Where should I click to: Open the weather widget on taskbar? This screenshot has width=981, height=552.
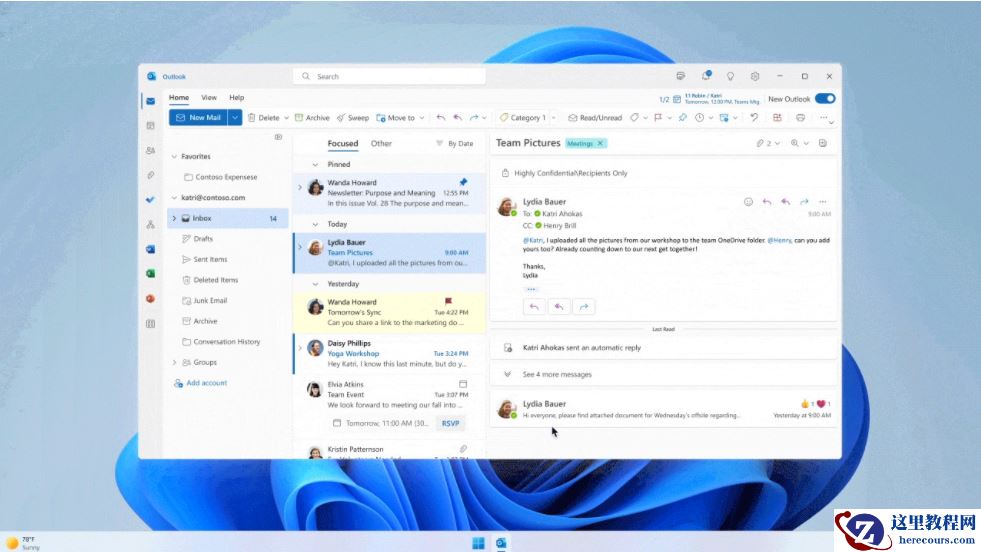(22, 543)
